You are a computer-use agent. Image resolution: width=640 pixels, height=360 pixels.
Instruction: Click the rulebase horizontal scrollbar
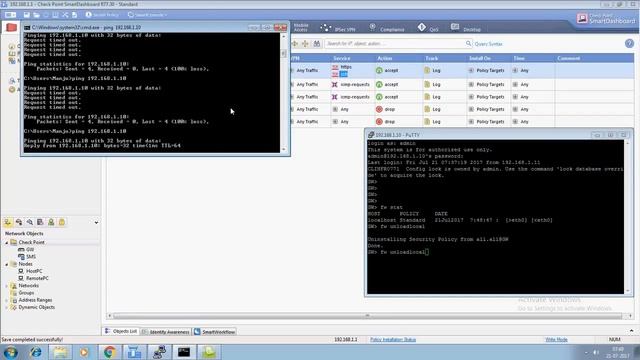pos(367,316)
